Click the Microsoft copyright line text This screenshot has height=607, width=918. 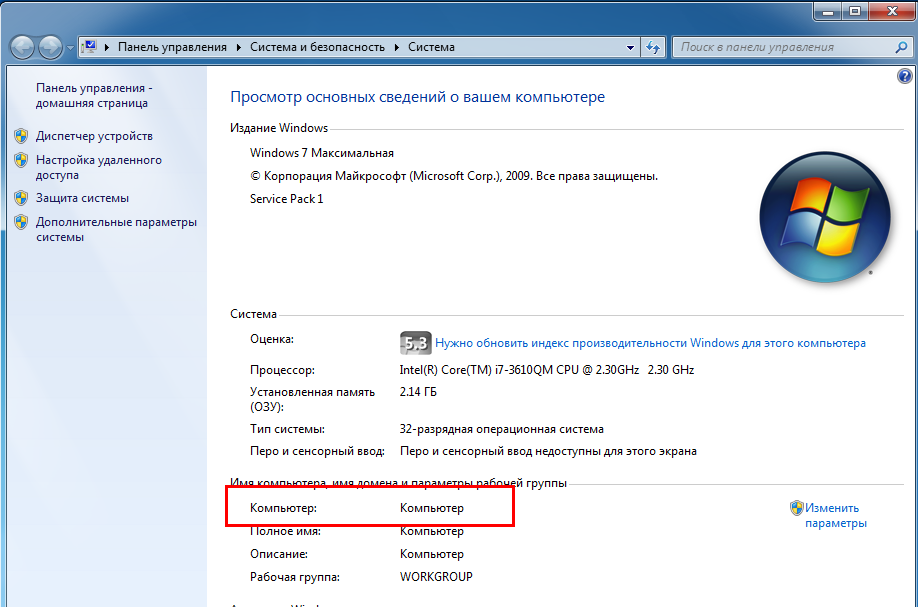tap(454, 176)
